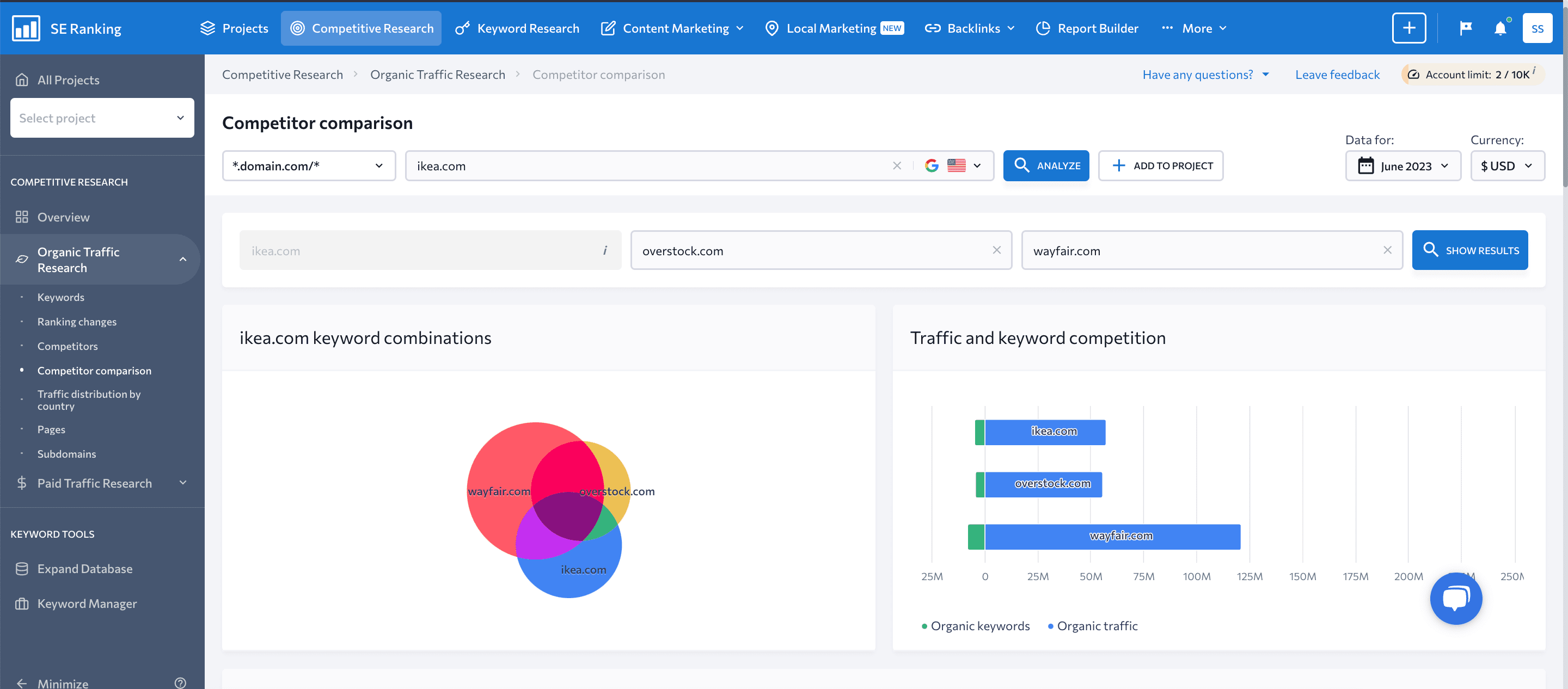Open Competitive Research in top navigation
Image resolution: width=1568 pixels, height=689 pixels.
361,28
